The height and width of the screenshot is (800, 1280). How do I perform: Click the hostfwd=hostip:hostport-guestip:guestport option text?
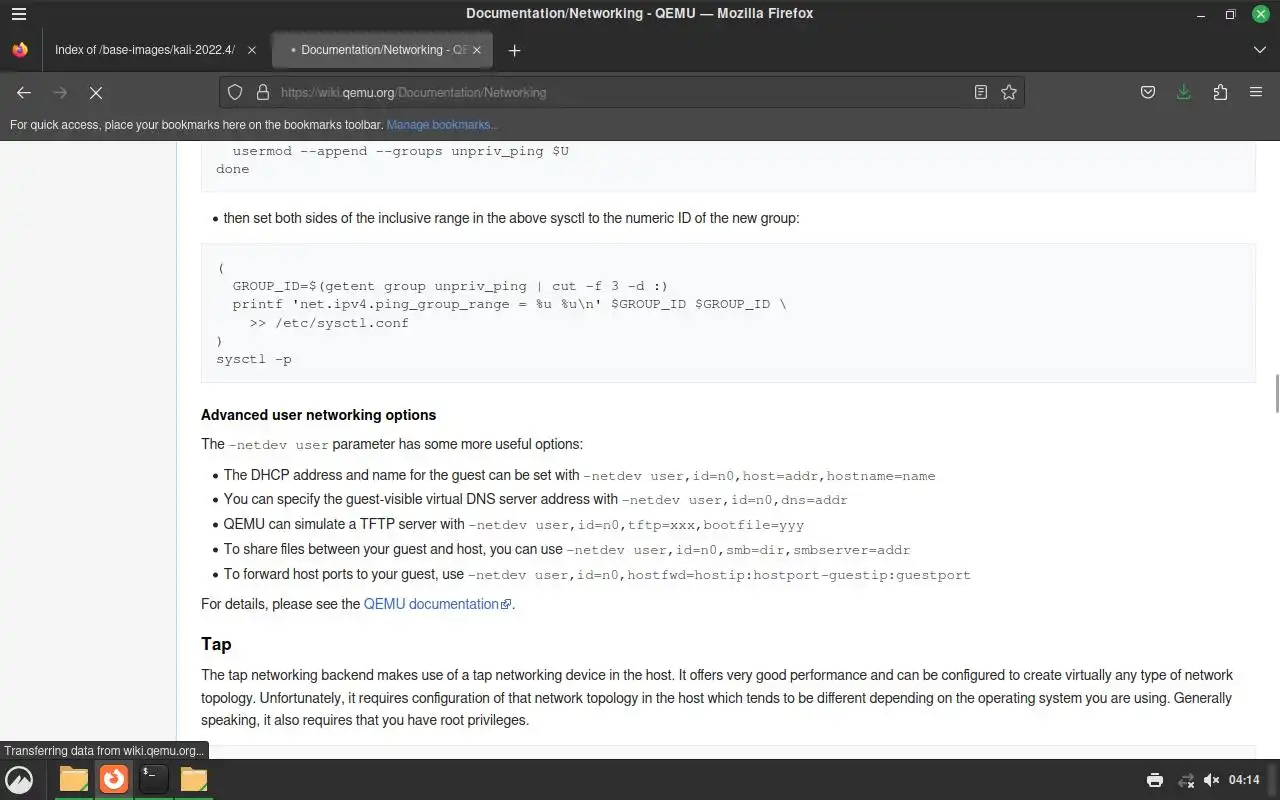[x=798, y=575]
